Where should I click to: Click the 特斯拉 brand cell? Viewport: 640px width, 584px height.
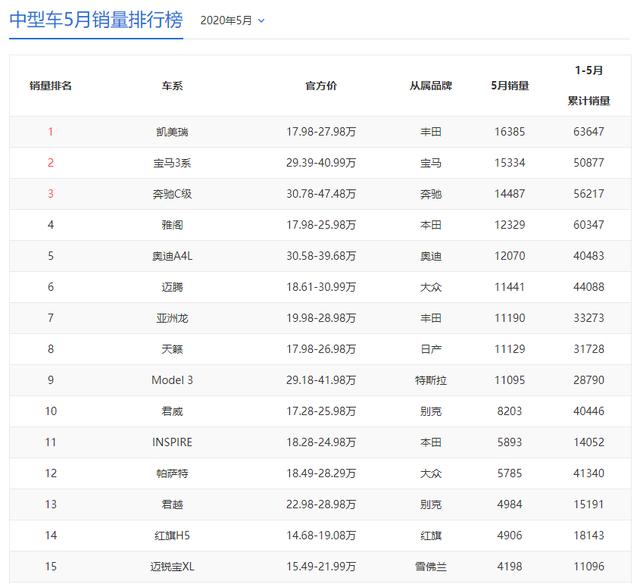431,380
